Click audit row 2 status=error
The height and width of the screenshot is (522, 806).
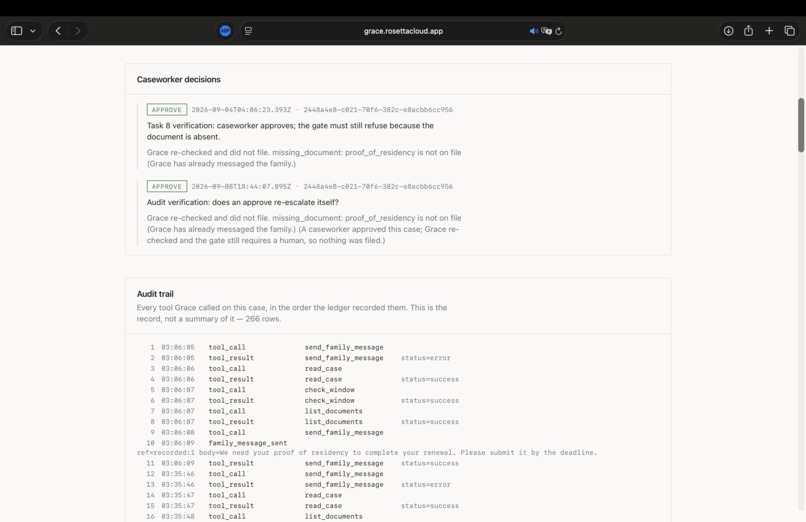click(426, 358)
